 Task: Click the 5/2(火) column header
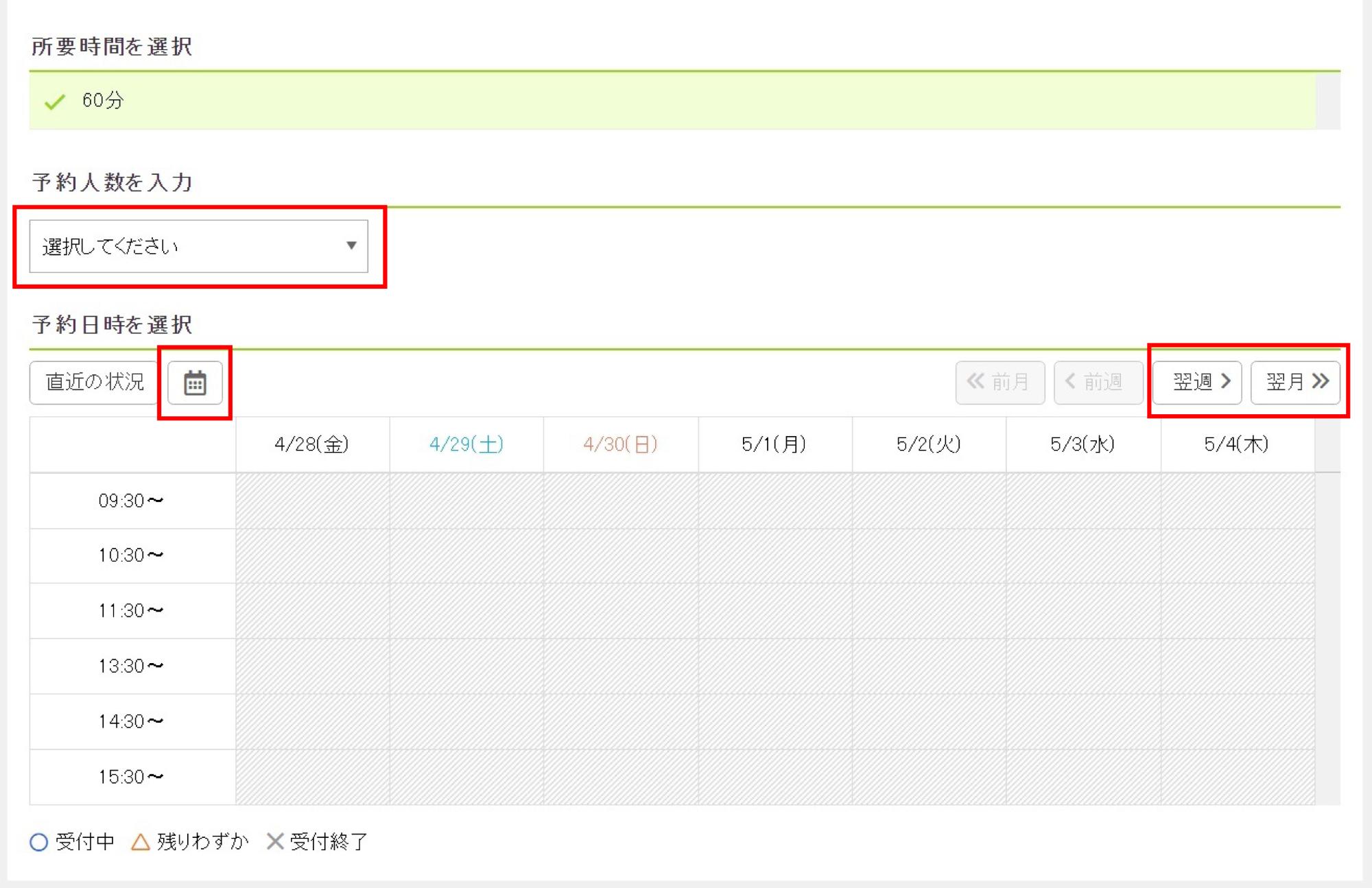[x=929, y=444]
